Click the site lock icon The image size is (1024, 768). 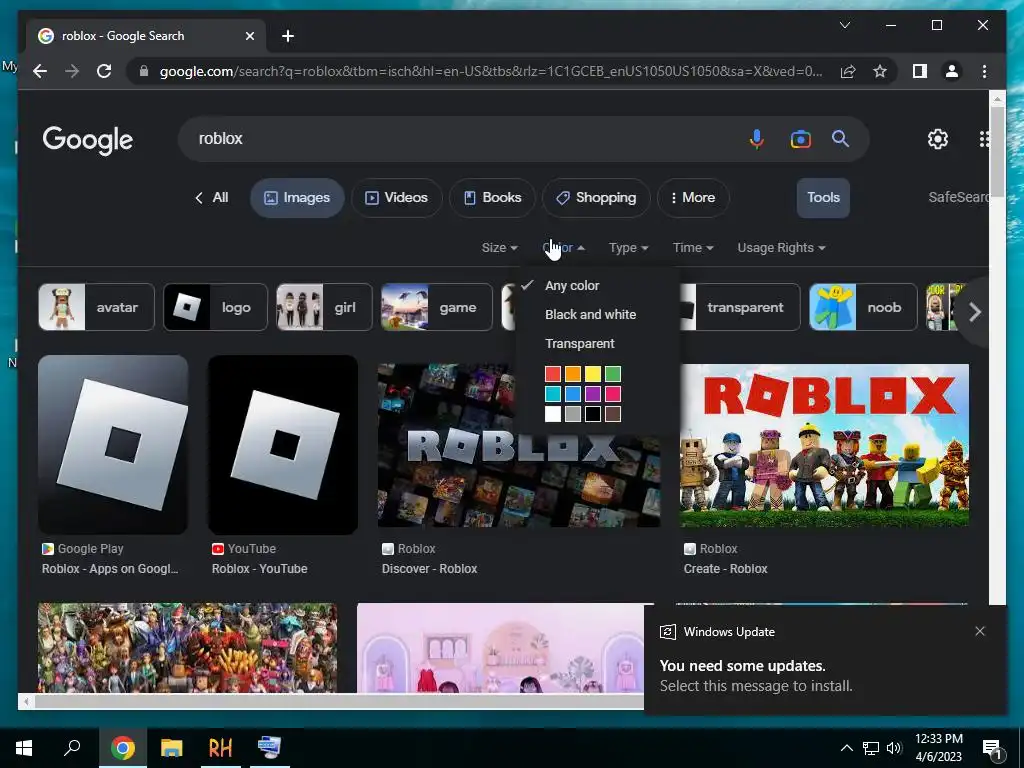144,71
